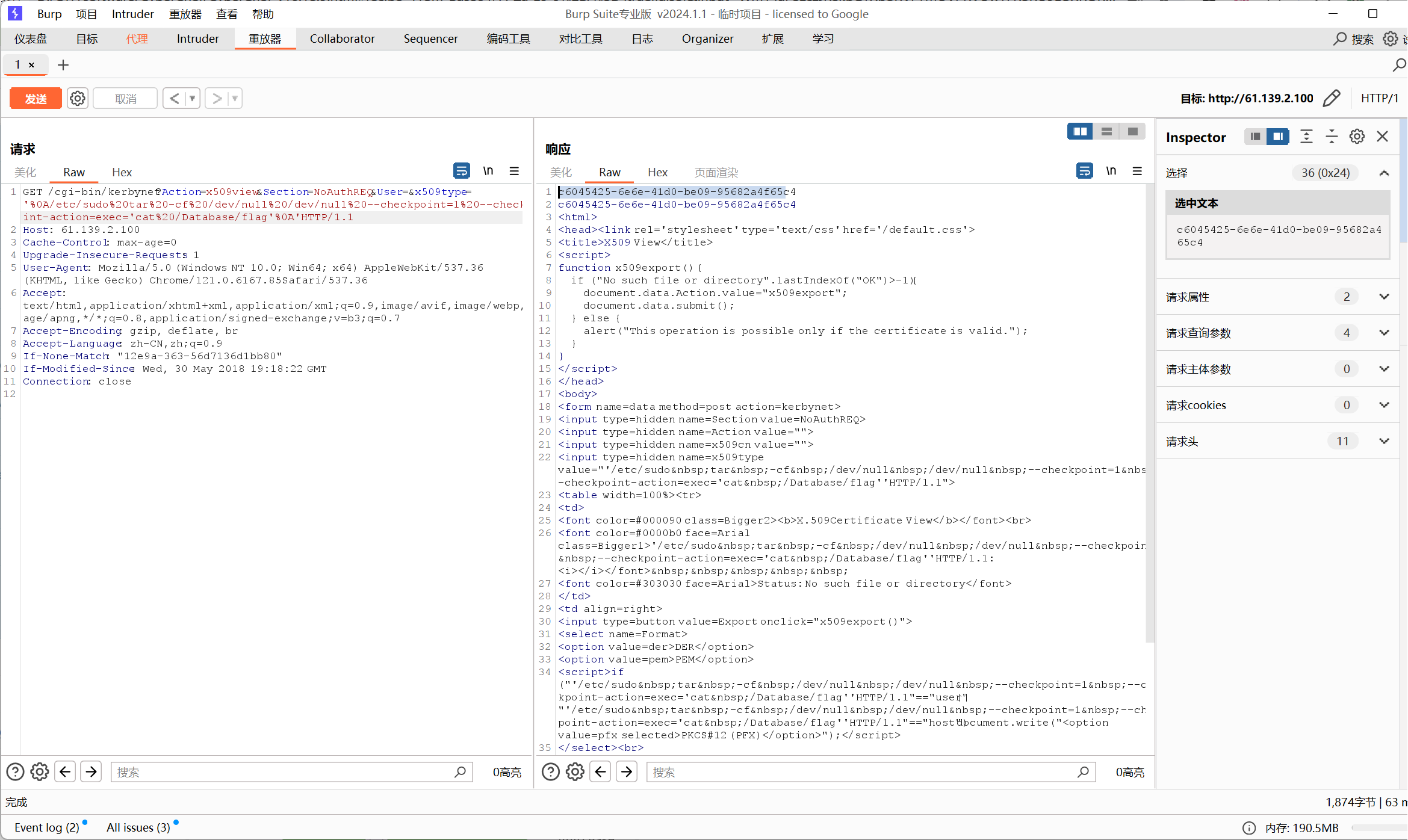The height and width of the screenshot is (840, 1408).
Task: Add a new Repeater tab
Action: 63,65
